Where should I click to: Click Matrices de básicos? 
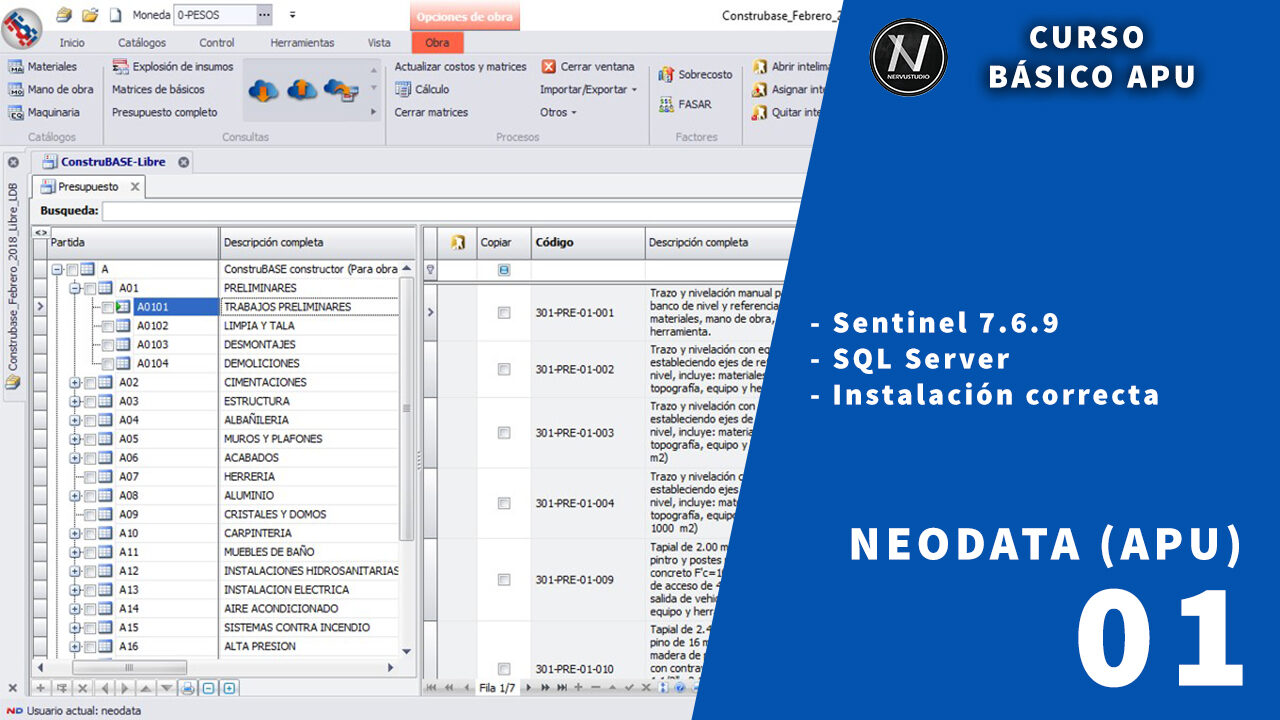pos(158,89)
